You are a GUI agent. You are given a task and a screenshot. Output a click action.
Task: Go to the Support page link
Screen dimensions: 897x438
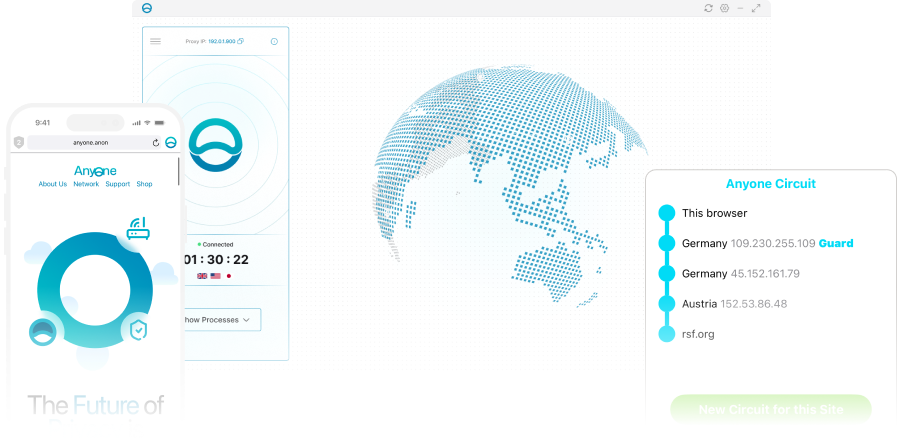pos(118,184)
